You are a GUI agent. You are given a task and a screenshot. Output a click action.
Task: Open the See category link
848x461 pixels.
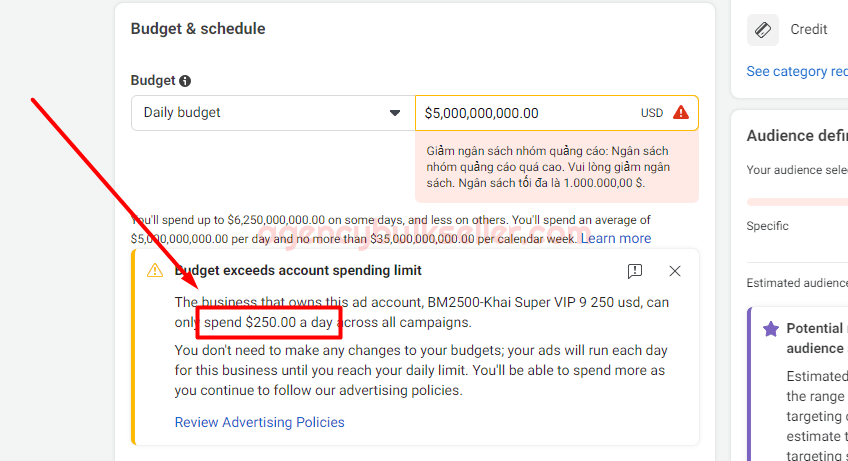pyautogui.click(x=796, y=71)
